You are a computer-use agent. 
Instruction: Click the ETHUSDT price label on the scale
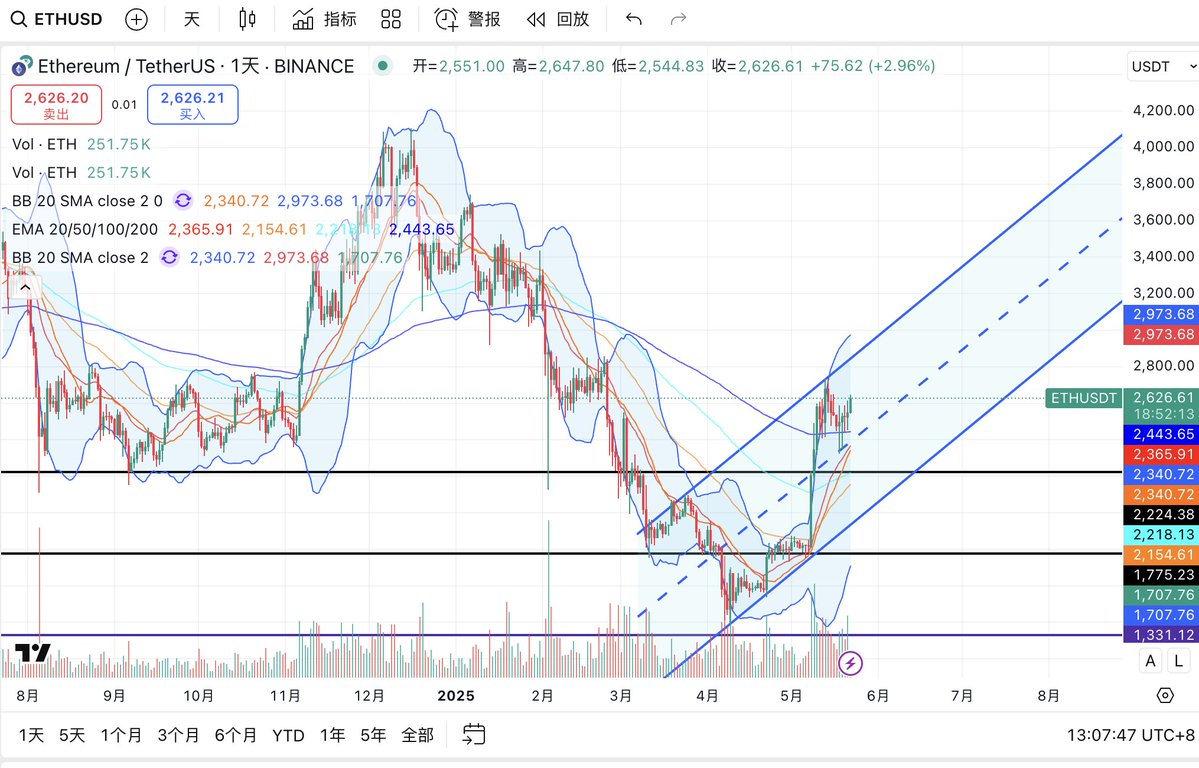coord(1084,398)
